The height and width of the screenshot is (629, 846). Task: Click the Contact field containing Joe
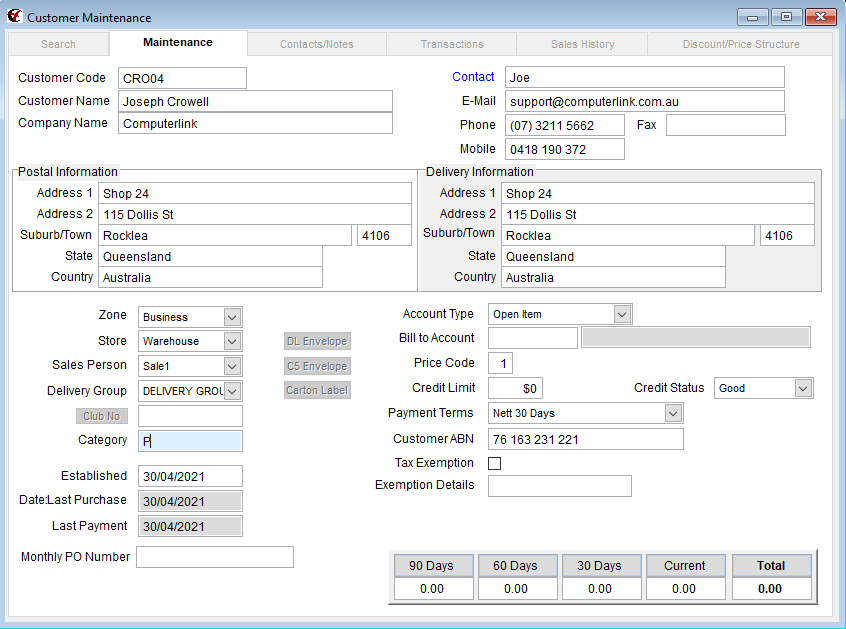645,77
